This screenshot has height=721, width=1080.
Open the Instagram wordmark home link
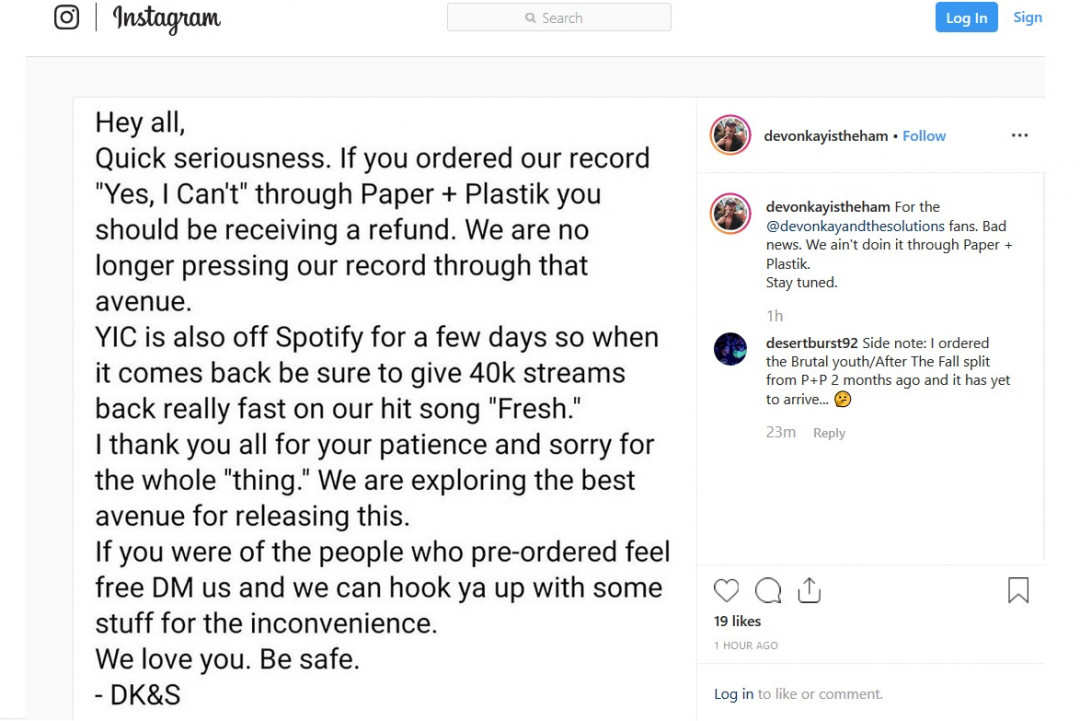(167, 18)
